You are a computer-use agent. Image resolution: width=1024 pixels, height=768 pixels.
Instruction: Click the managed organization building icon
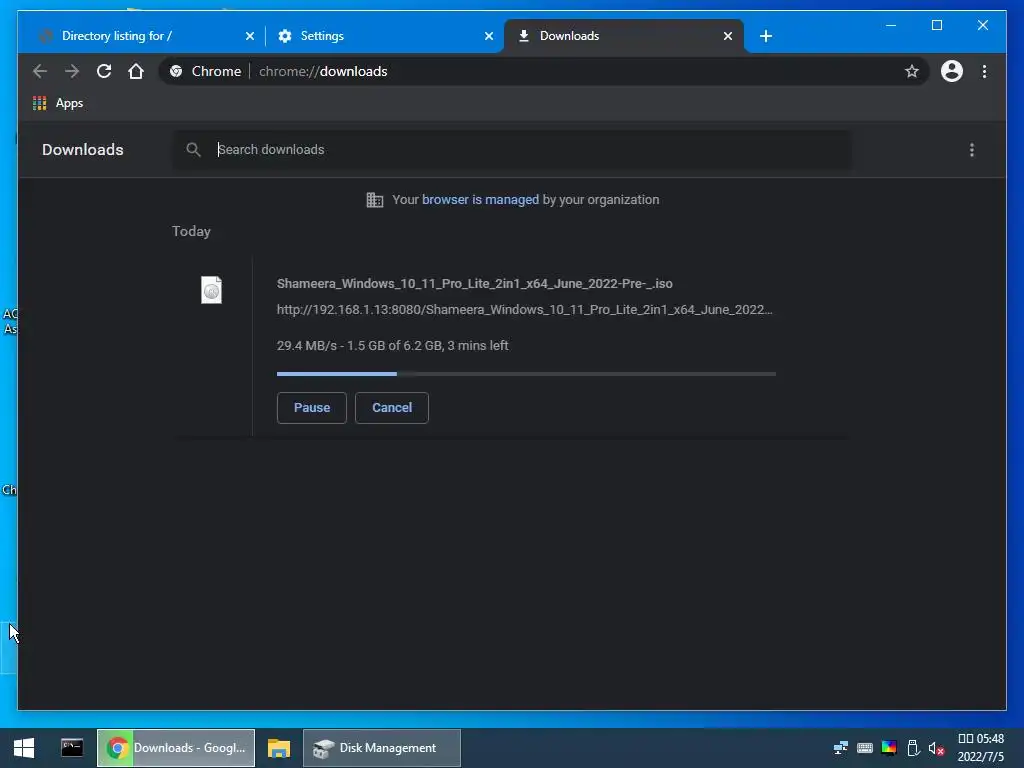(375, 200)
